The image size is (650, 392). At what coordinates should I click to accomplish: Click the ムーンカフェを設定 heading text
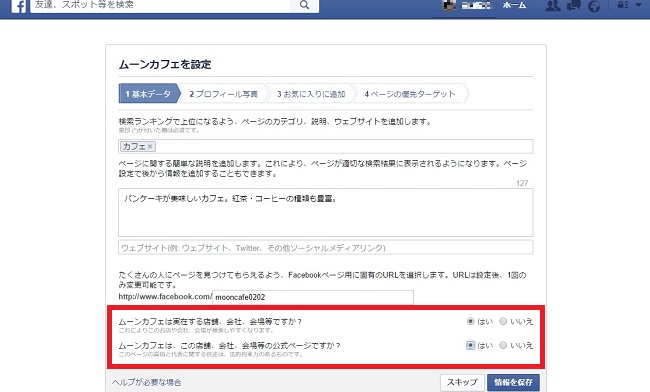[165, 64]
